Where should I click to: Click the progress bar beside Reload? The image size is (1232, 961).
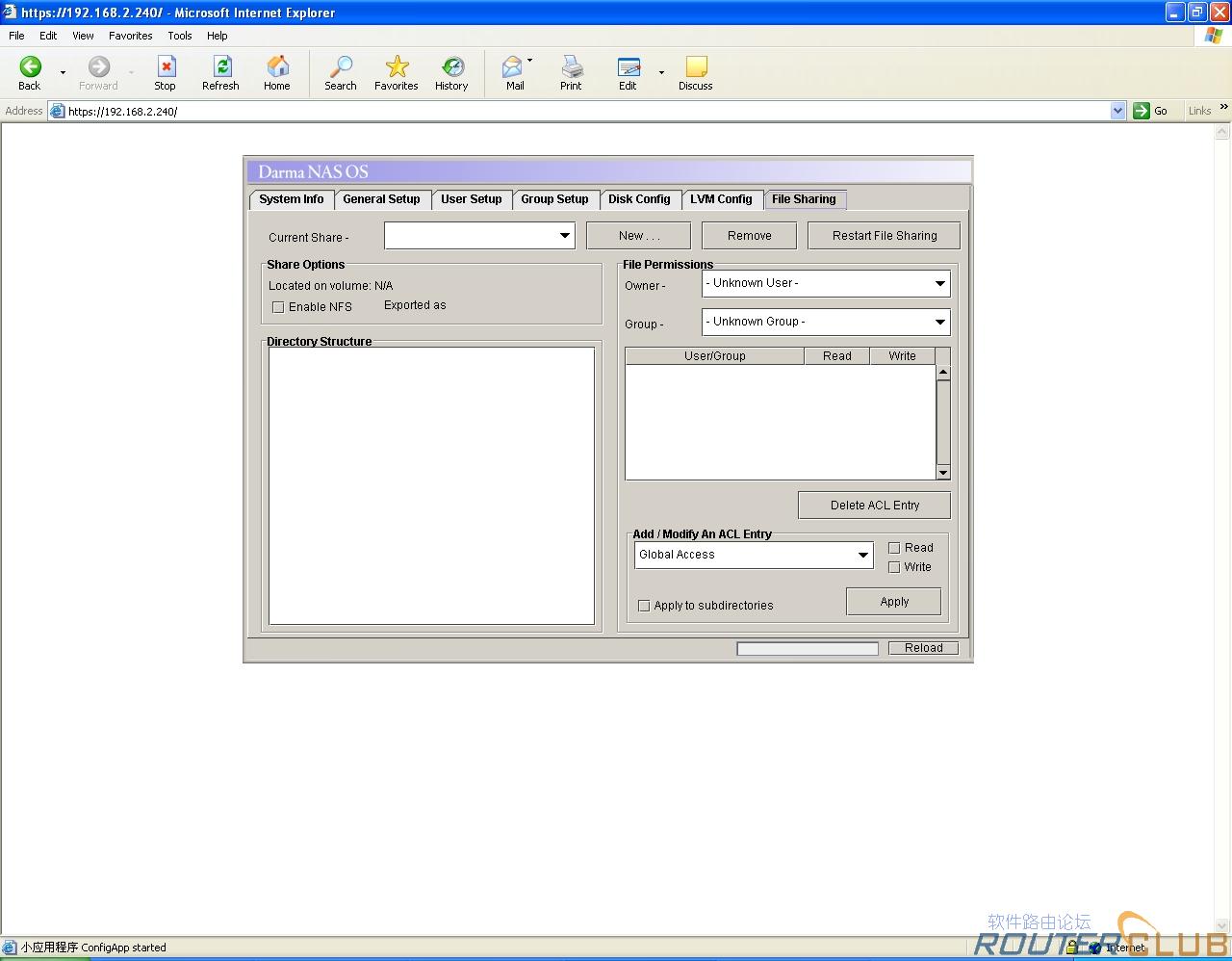click(808, 648)
